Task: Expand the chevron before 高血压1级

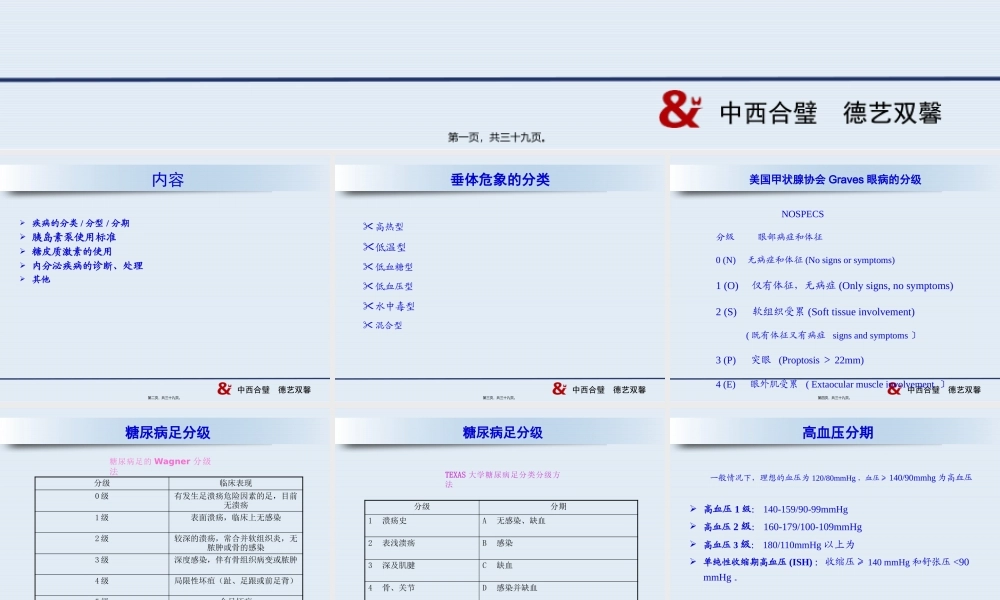Action: (691, 507)
